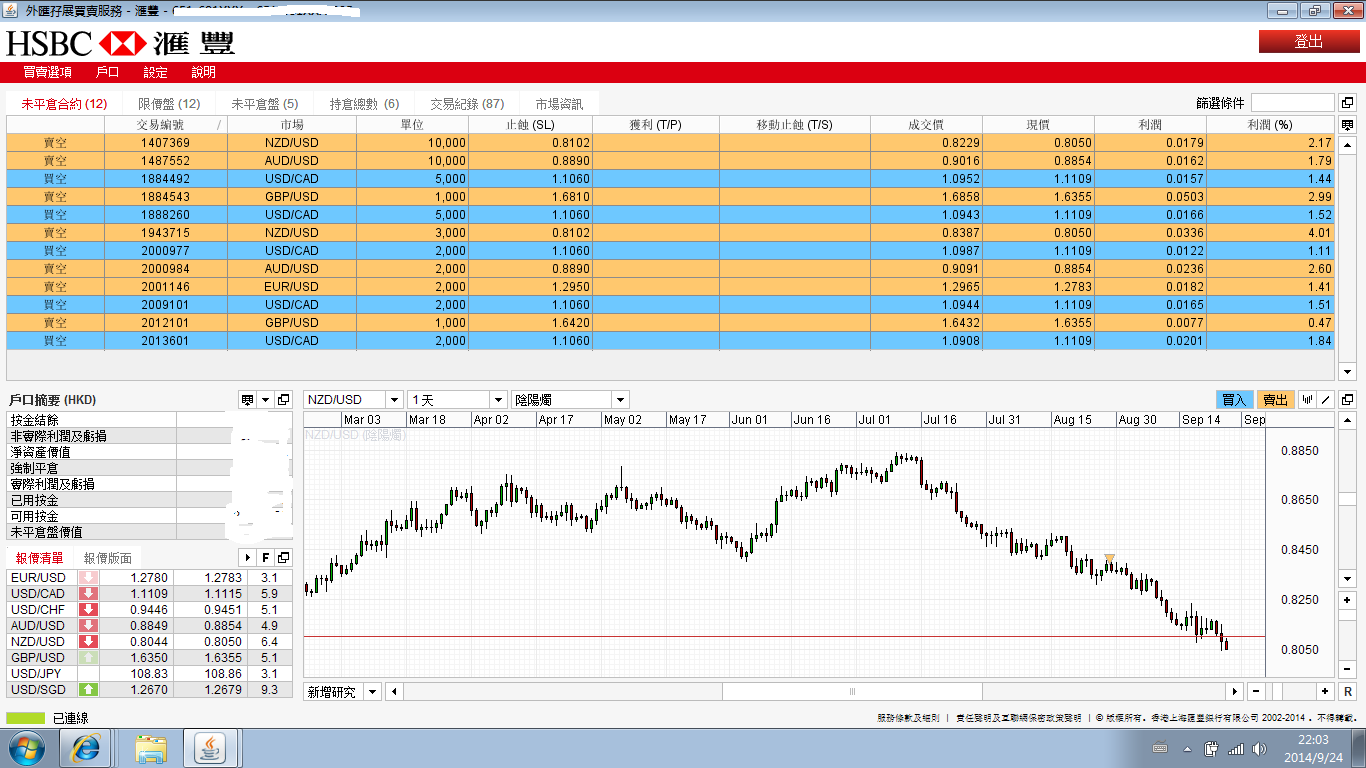
Task: Click the chart bar-style icon beside 賣出
Action: (1307, 400)
